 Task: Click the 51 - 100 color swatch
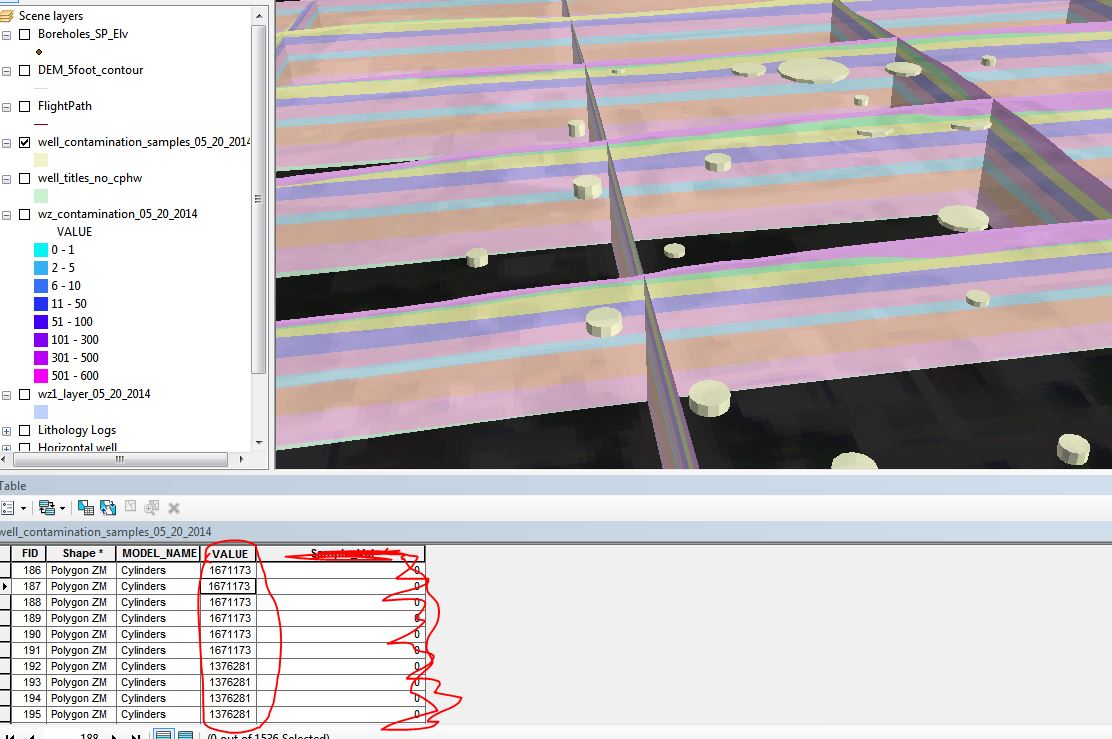click(x=41, y=322)
